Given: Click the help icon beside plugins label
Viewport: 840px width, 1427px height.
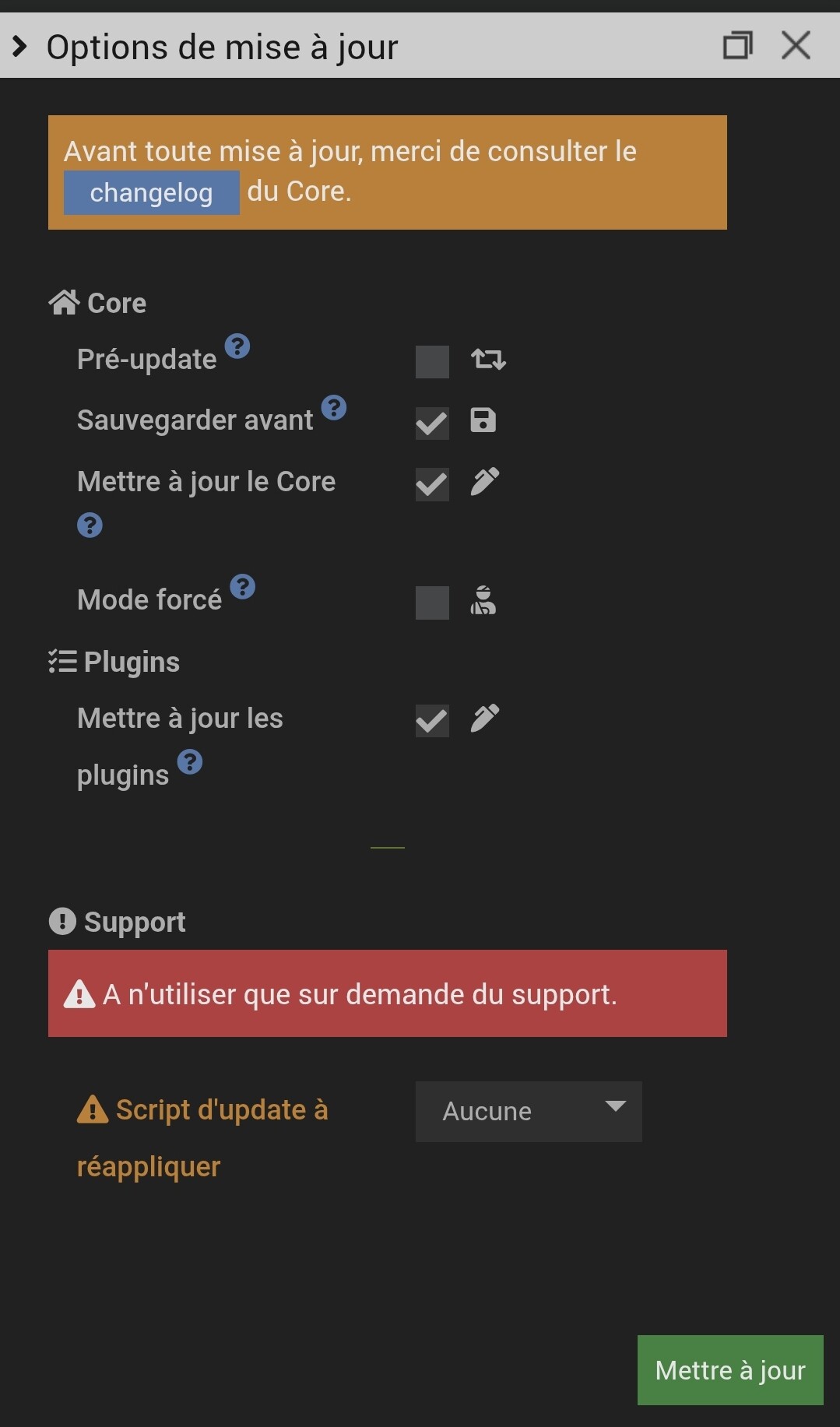Looking at the screenshot, I should point(190,762).
